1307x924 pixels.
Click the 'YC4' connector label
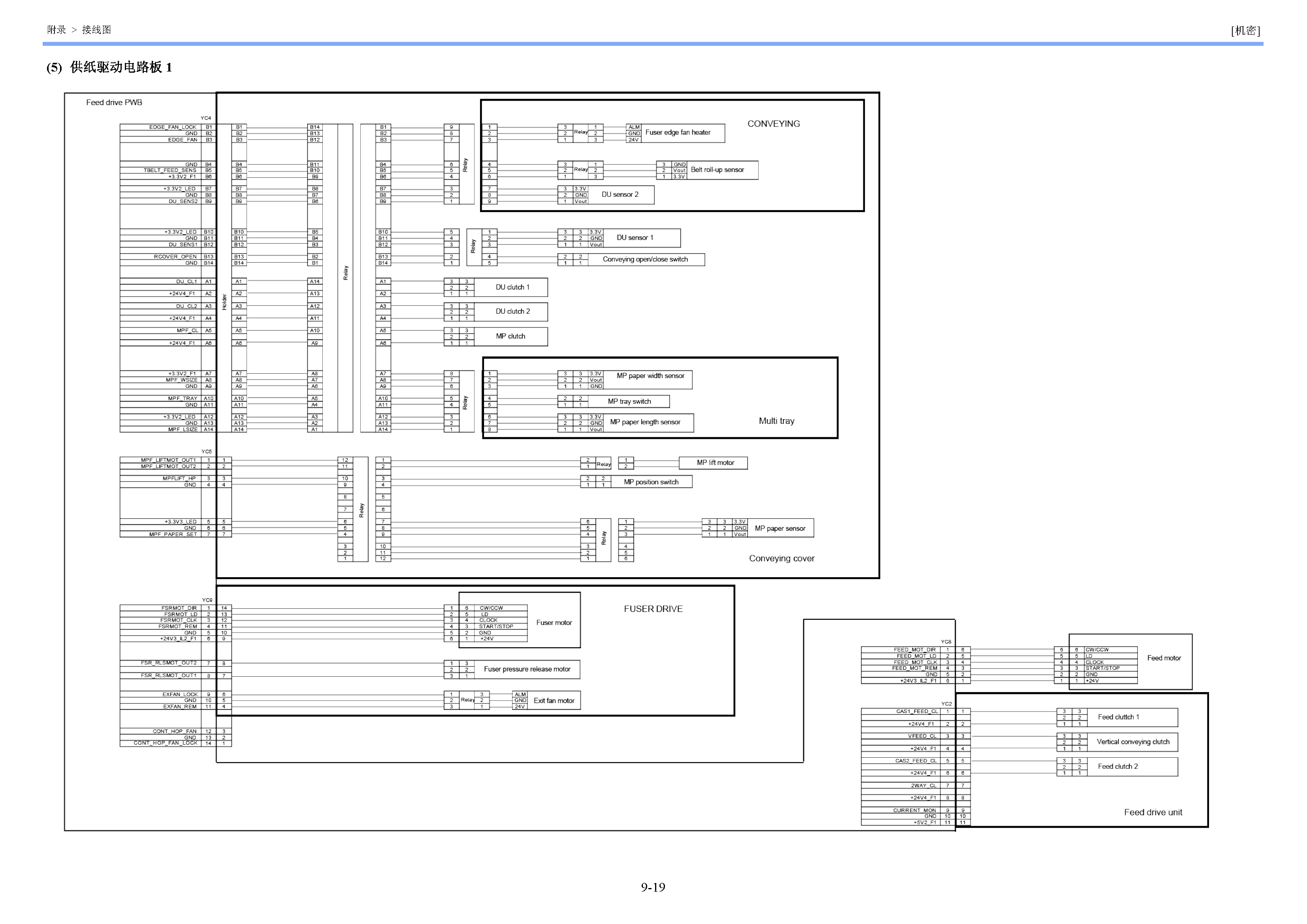pos(205,119)
